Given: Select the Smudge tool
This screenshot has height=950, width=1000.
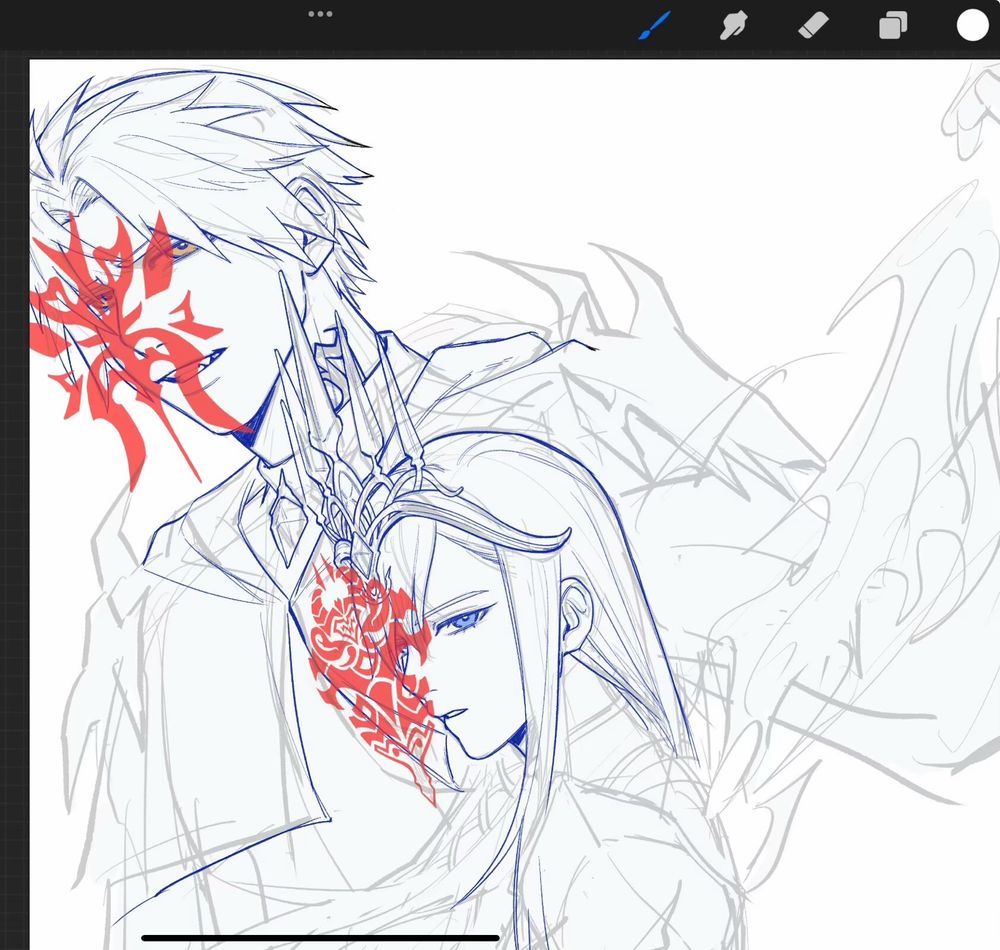Looking at the screenshot, I should pyautogui.click(x=733, y=26).
